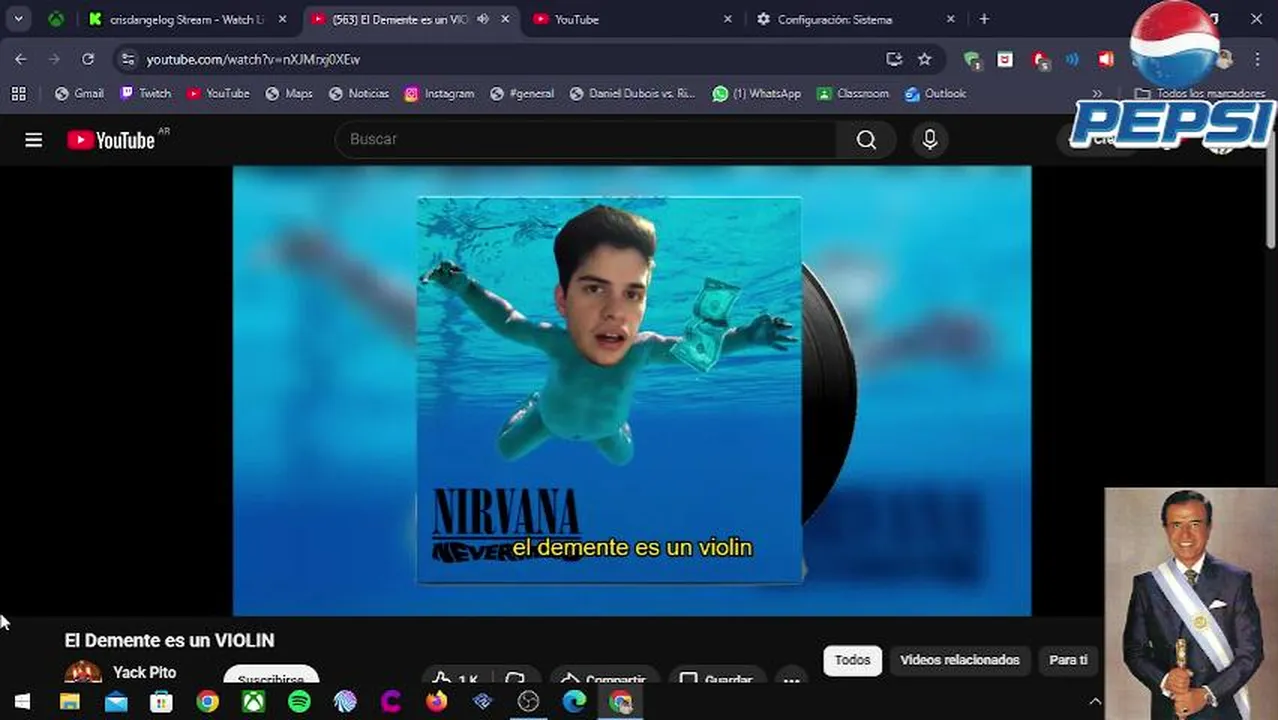This screenshot has width=1278, height=720.
Task: Reload the page with the refresh icon
Action: (88, 59)
